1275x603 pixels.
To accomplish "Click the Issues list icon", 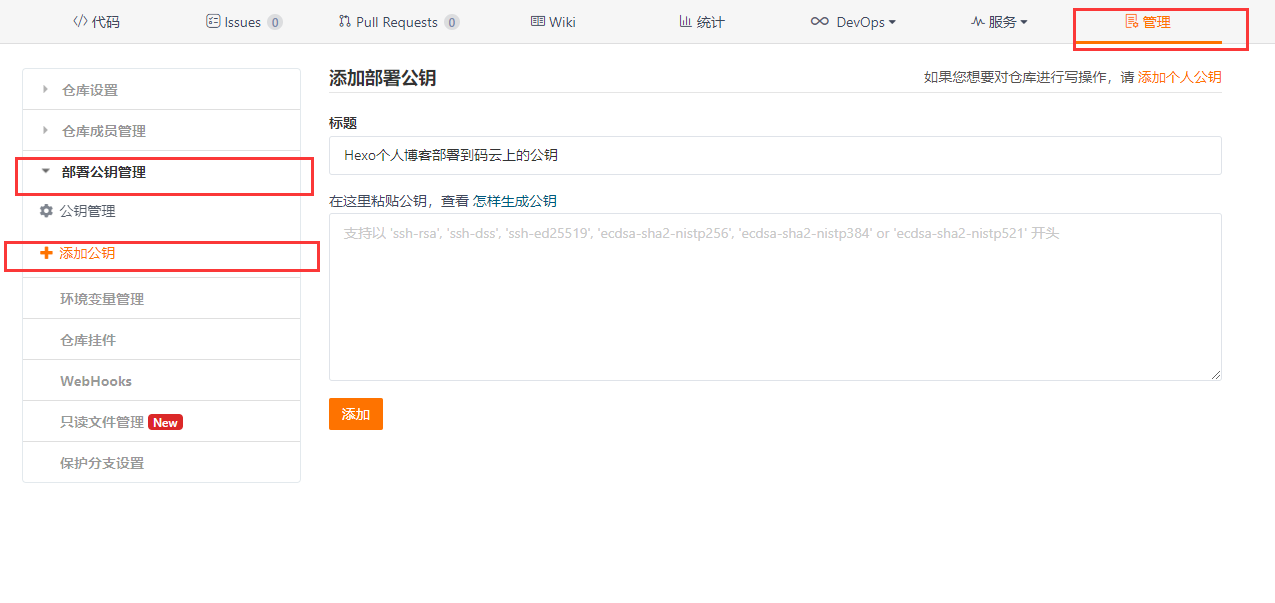I will coord(213,22).
